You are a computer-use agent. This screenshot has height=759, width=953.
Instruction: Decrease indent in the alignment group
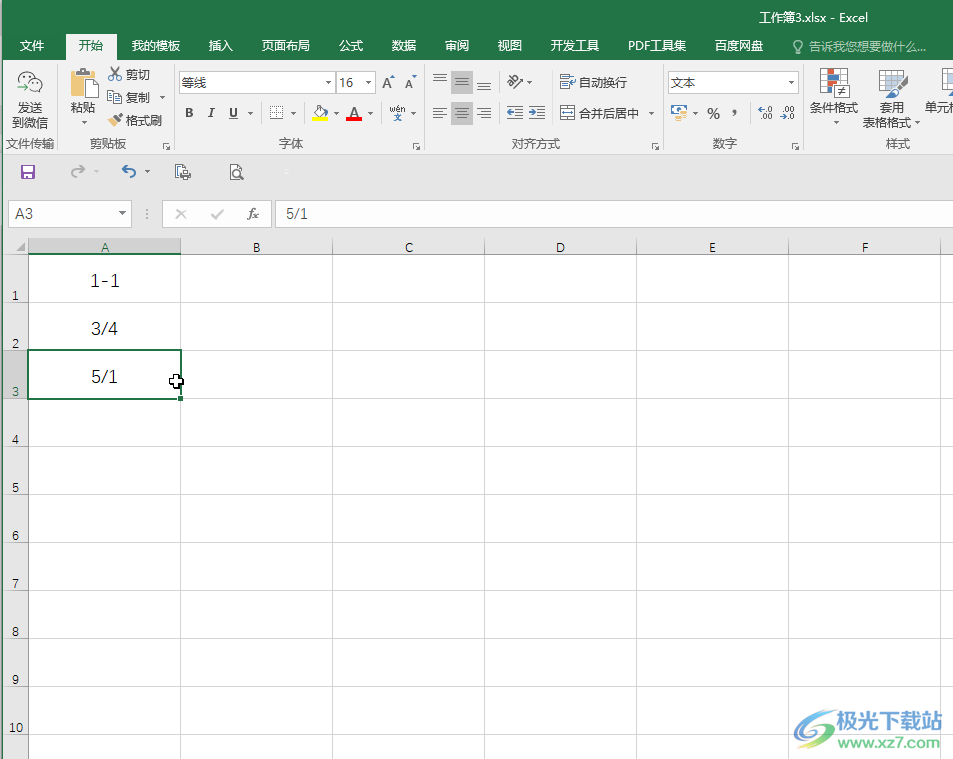coord(515,112)
